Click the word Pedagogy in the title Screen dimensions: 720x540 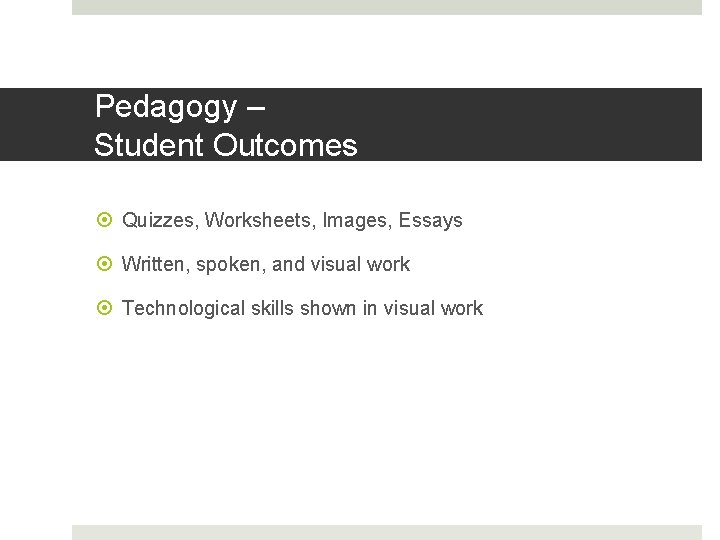(166, 106)
